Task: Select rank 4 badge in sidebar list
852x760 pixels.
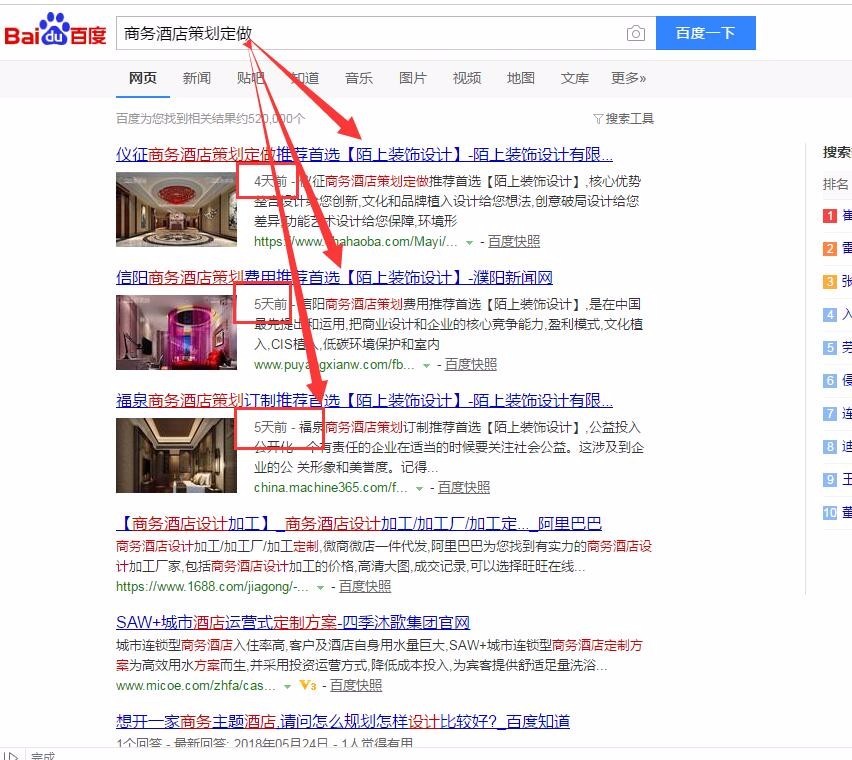Action: (x=829, y=315)
